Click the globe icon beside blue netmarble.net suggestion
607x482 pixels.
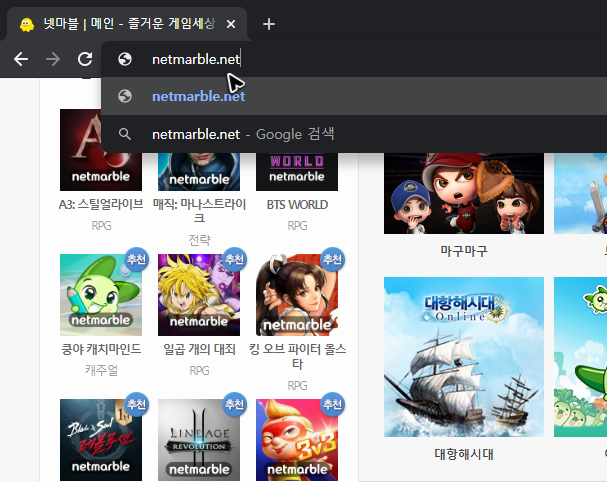pyautogui.click(x=125, y=96)
